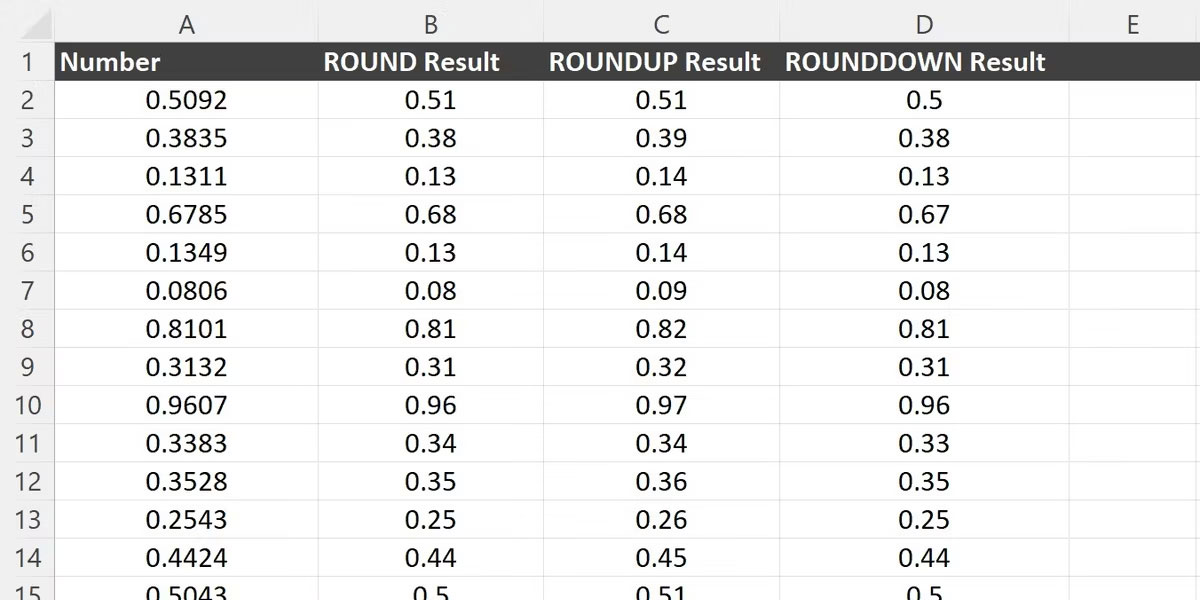Click the ROUND value 0.25 in row 13
The image size is (1200, 600).
[x=430, y=519]
